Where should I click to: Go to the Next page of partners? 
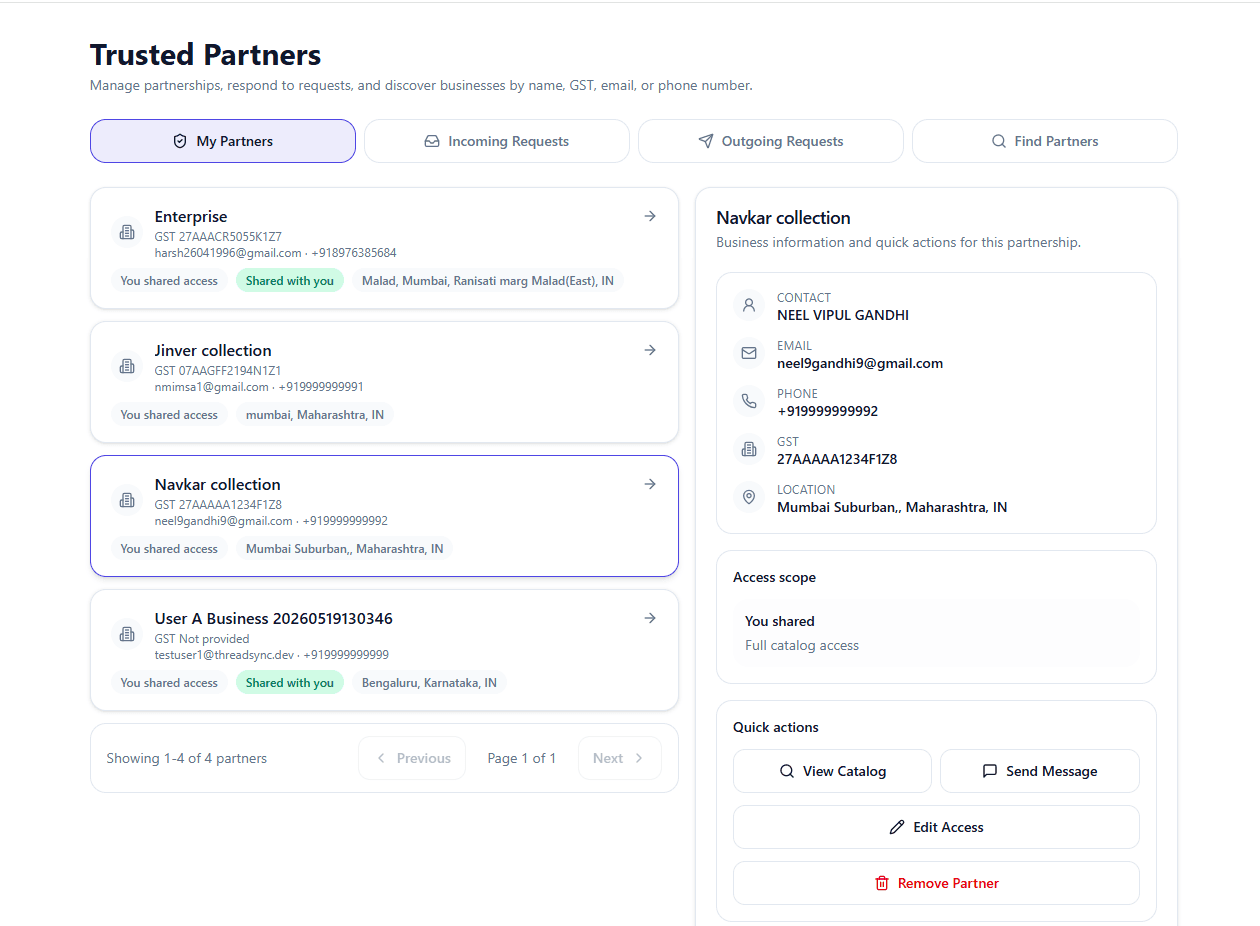pos(620,758)
